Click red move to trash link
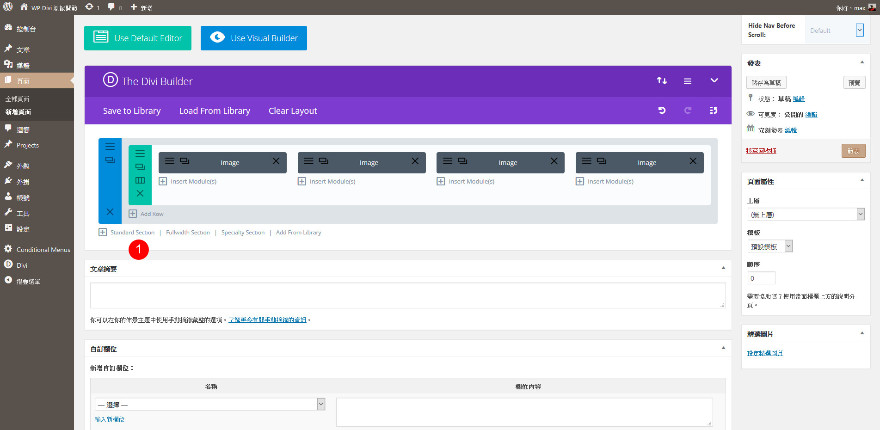 click(x=762, y=151)
